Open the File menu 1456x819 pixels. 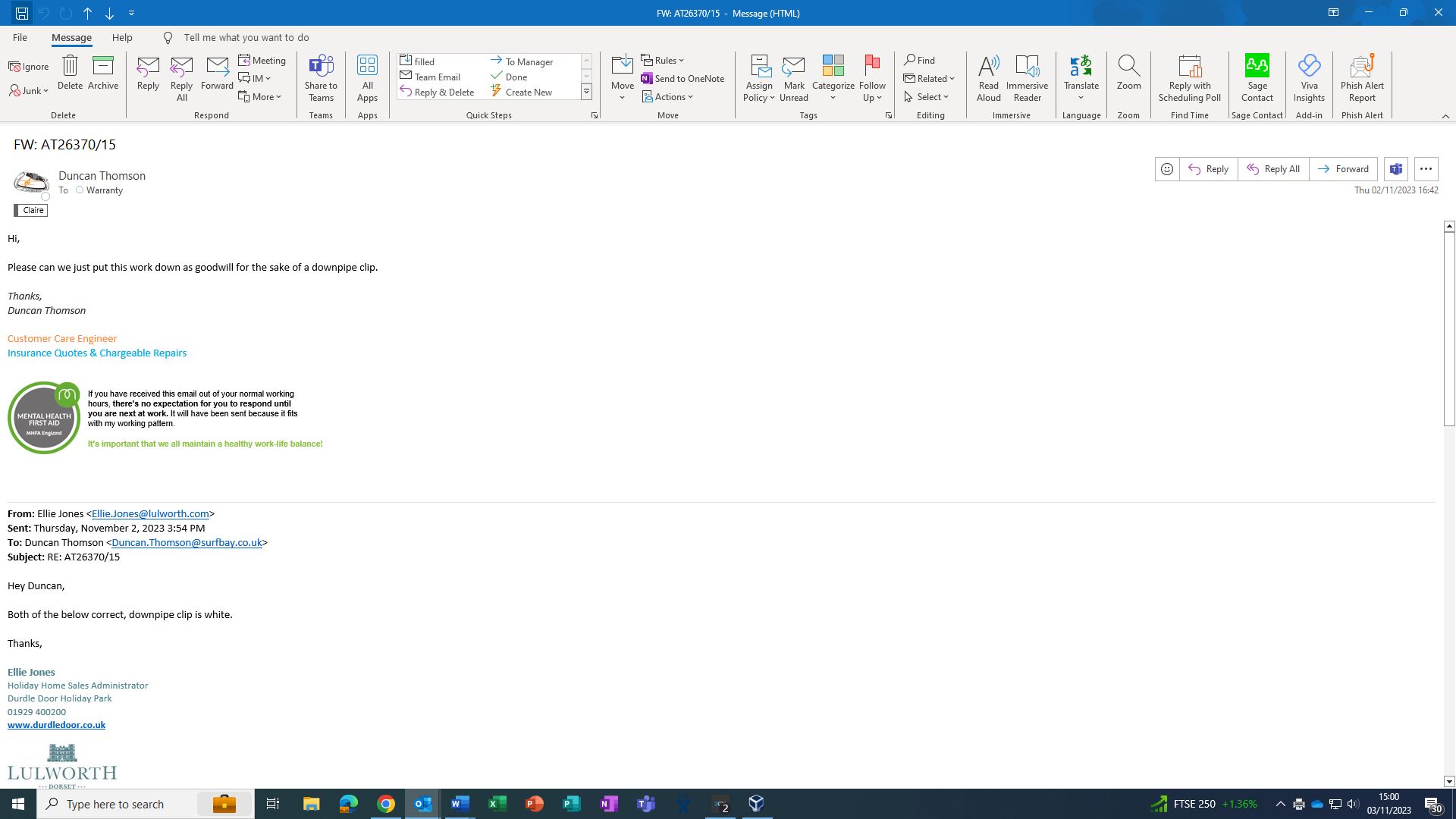[x=20, y=37]
